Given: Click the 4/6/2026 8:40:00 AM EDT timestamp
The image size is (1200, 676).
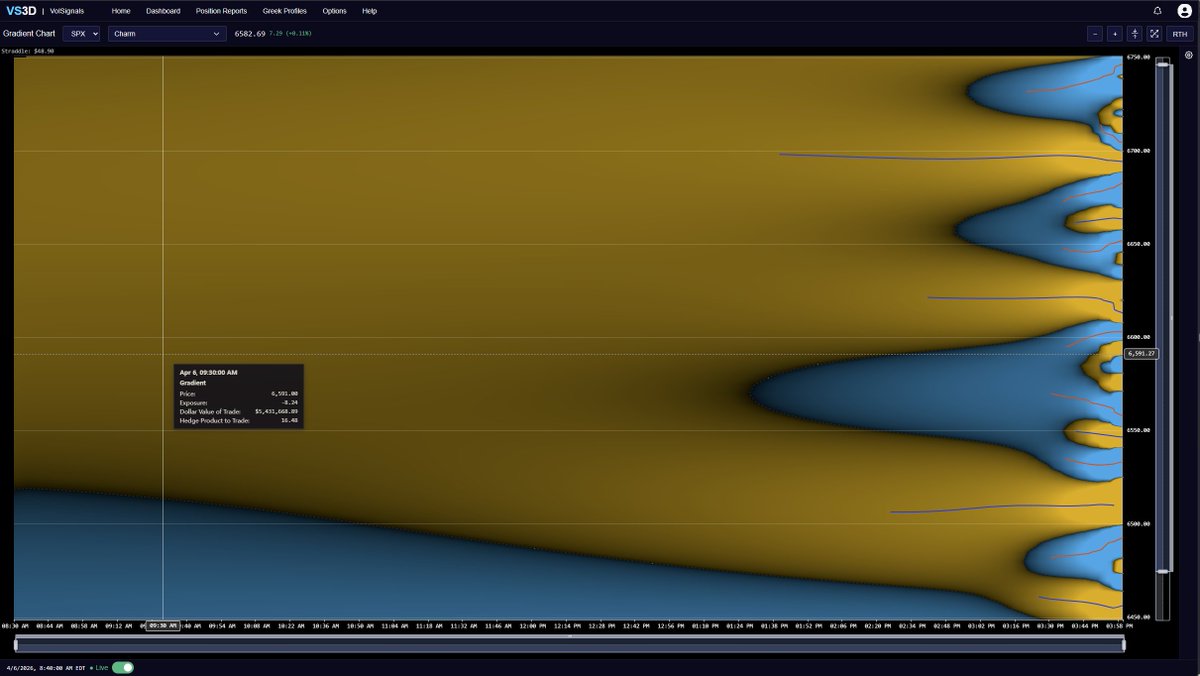Looking at the screenshot, I should point(47,668).
